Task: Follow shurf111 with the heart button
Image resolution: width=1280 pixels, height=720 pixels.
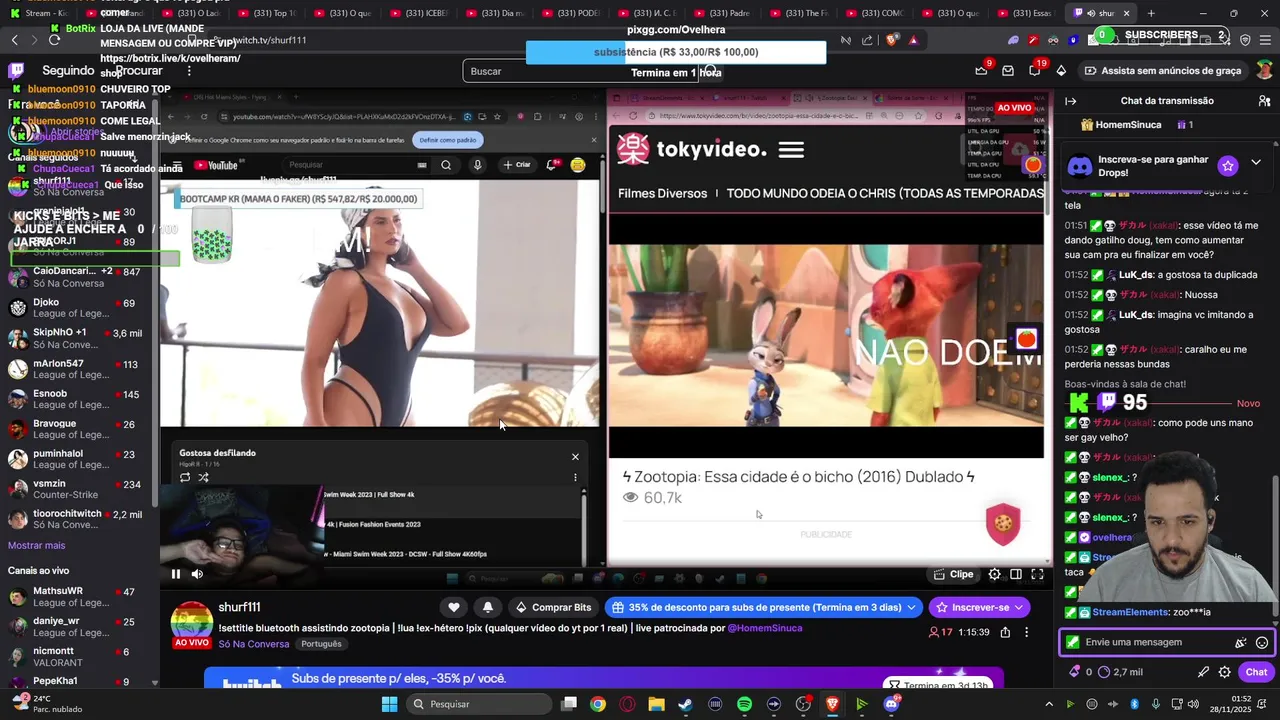Action: pyautogui.click(x=453, y=607)
